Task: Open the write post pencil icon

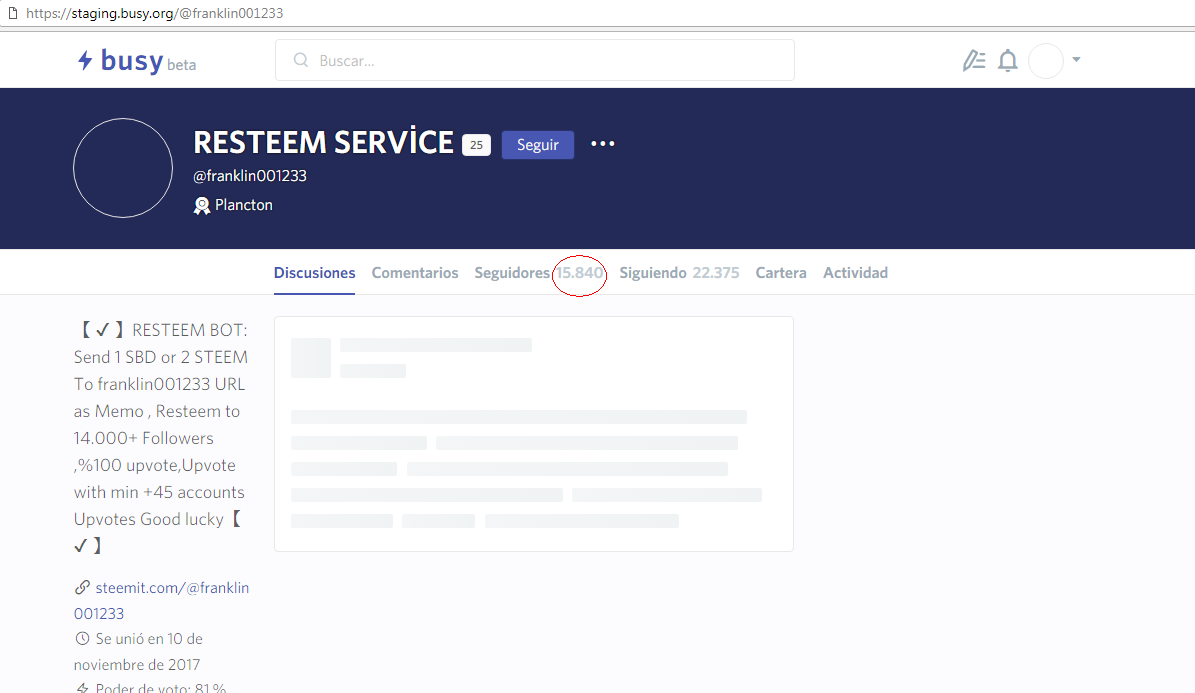Action: pyautogui.click(x=974, y=60)
